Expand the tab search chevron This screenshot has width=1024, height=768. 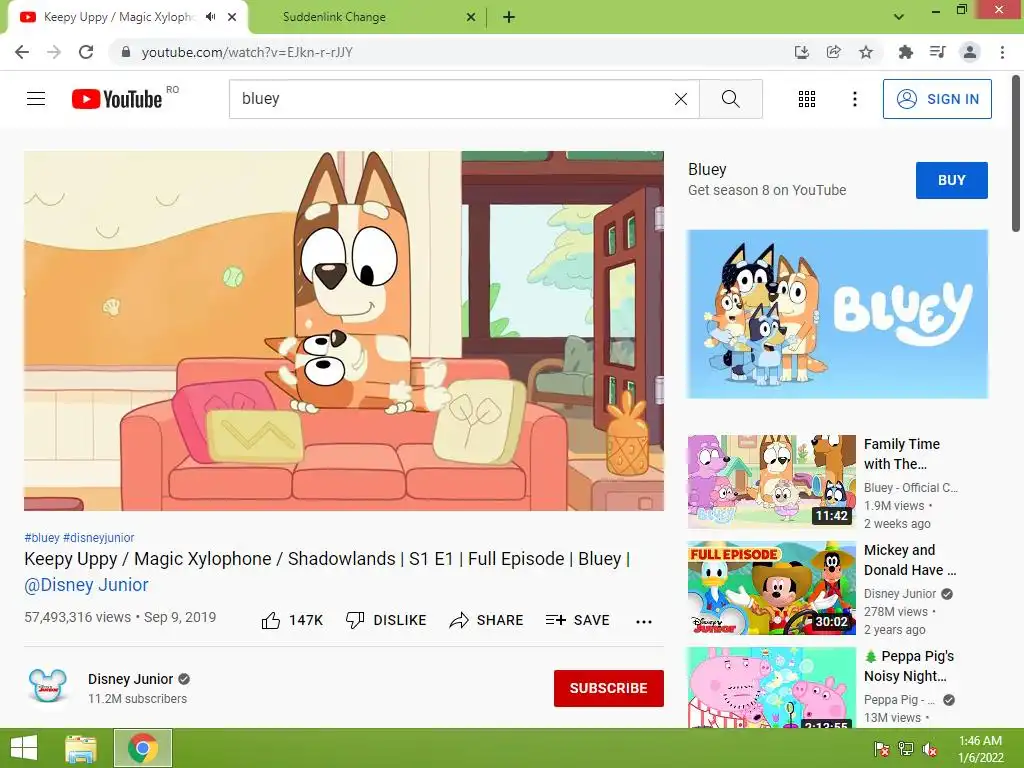899,17
